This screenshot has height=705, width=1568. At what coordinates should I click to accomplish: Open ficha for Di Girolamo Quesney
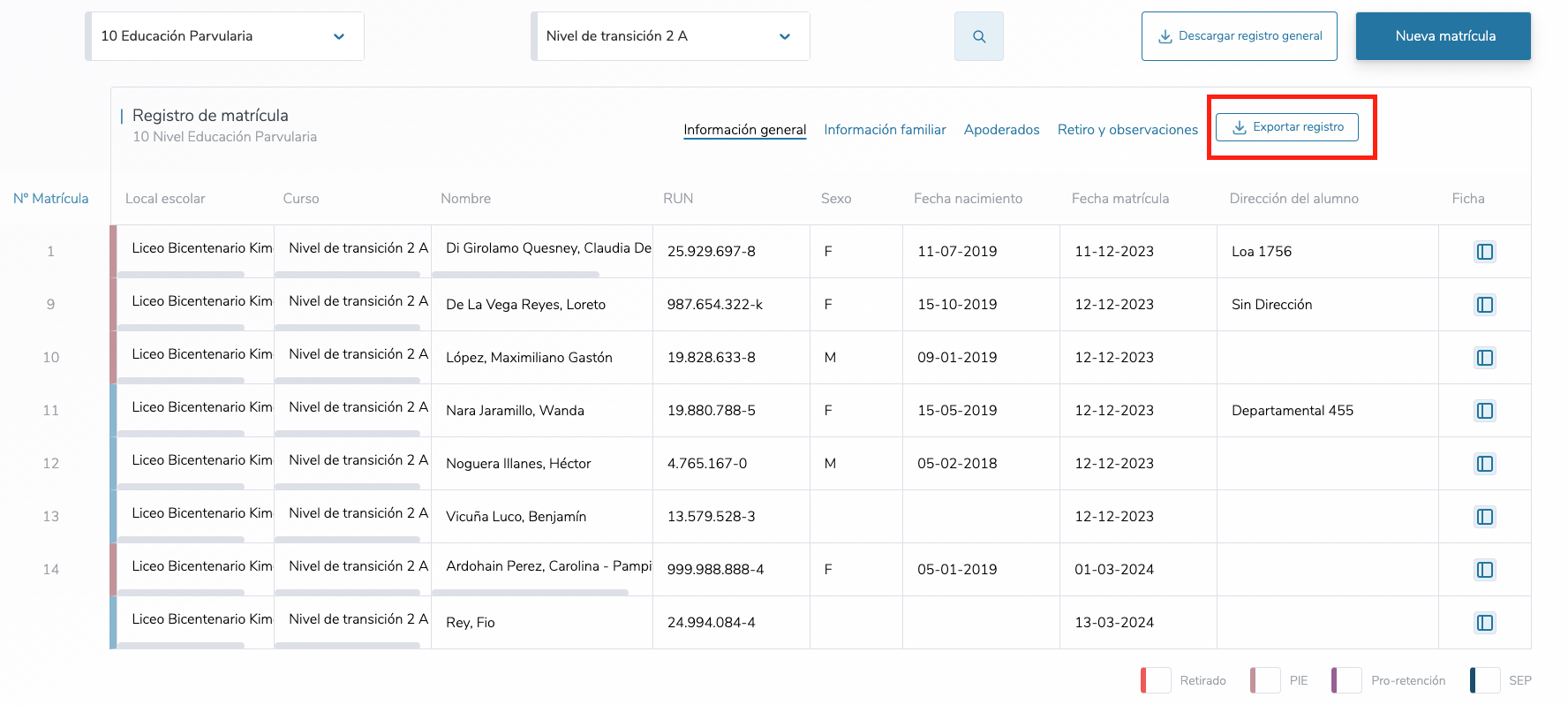pos(1485,252)
